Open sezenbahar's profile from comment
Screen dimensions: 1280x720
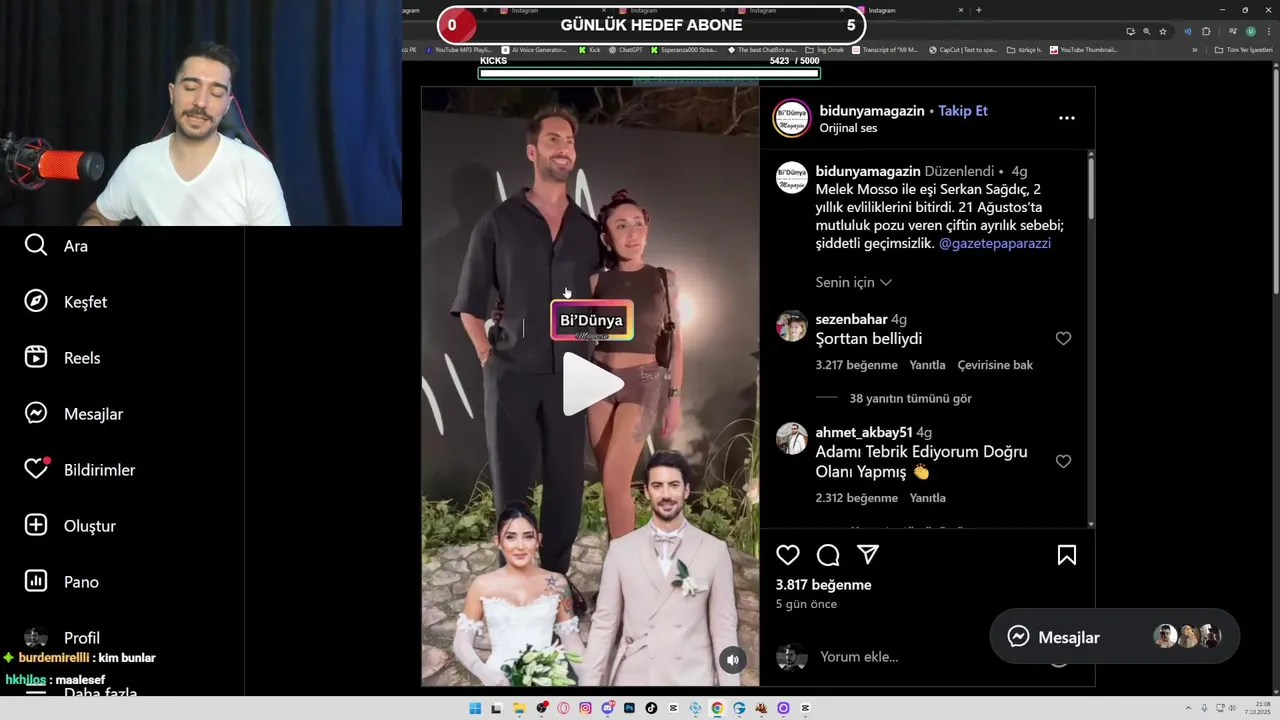(851, 319)
